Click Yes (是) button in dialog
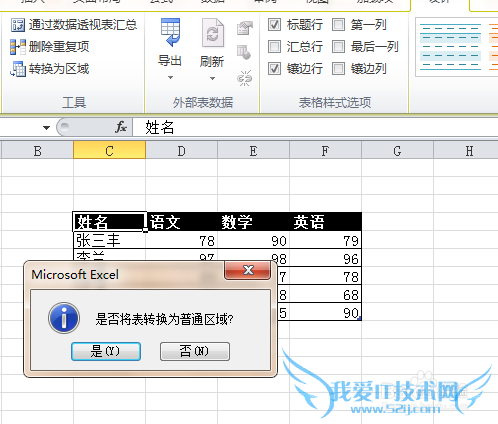 coord(106,351)
